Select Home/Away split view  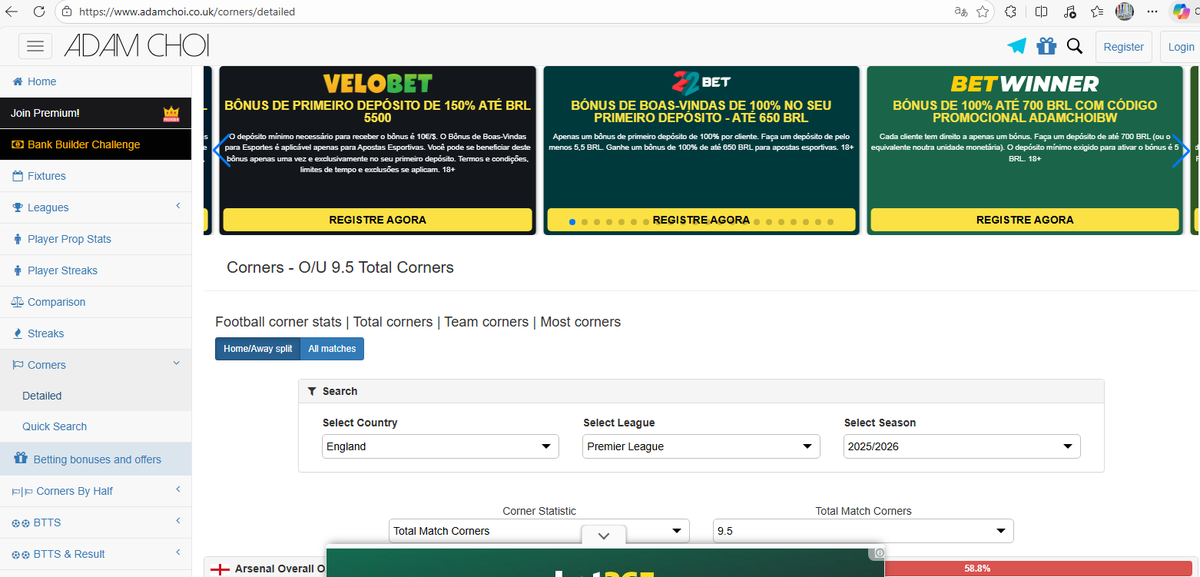[258, 349]
